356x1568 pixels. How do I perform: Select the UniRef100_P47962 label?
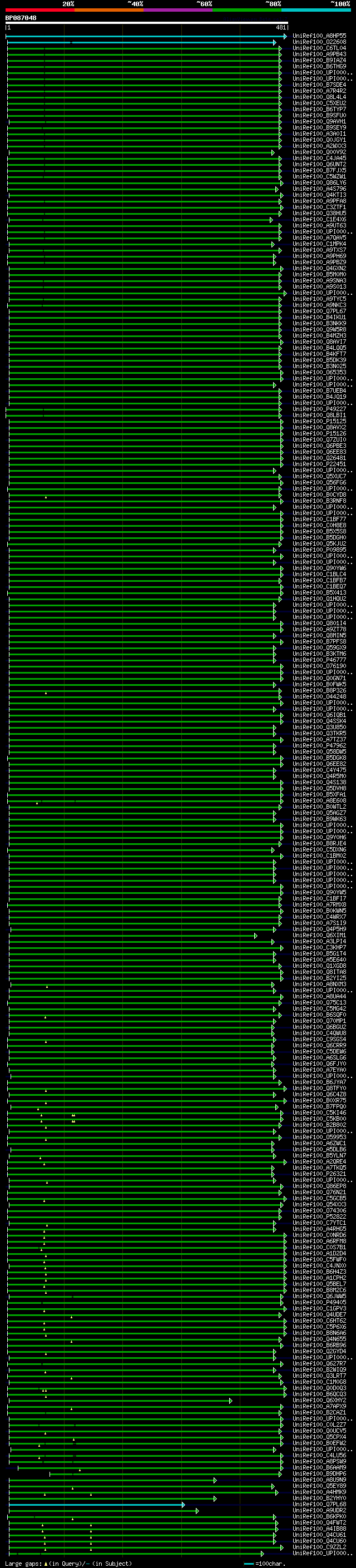[319, 745]
